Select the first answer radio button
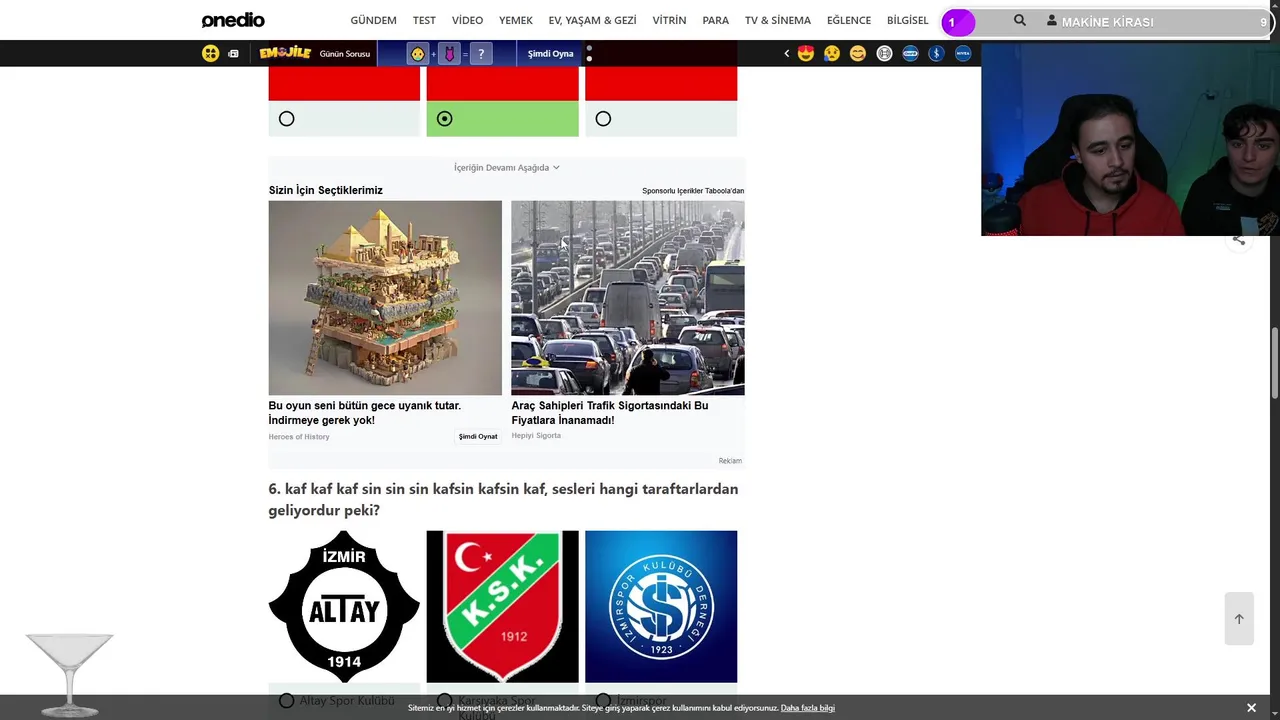Viewport: 1280px width, 720px height. (287, 119)
